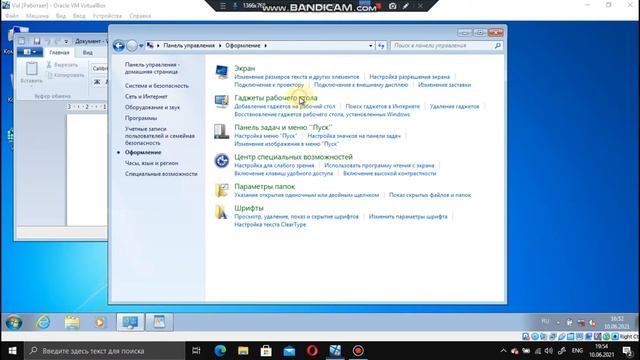Open the Центр специальных возможностей icon
Viewport: 640px width, 360px height.
pos(222,161)
